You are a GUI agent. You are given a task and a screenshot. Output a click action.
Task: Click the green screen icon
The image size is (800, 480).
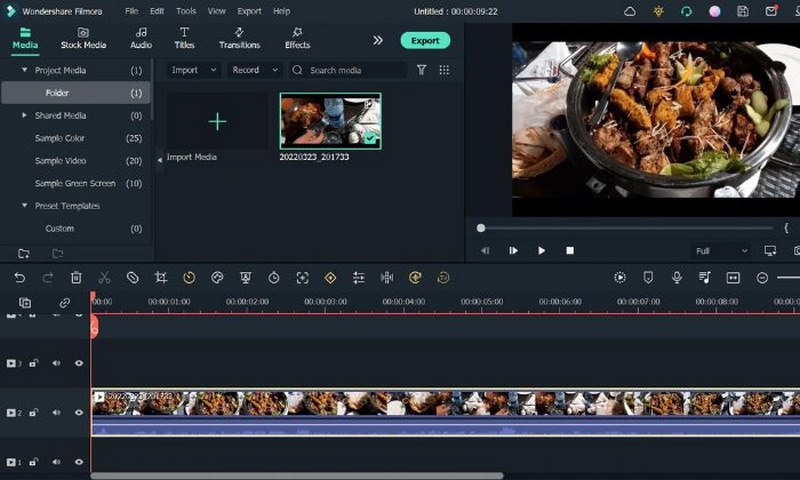pyautogui.click(x=245, y=277)
